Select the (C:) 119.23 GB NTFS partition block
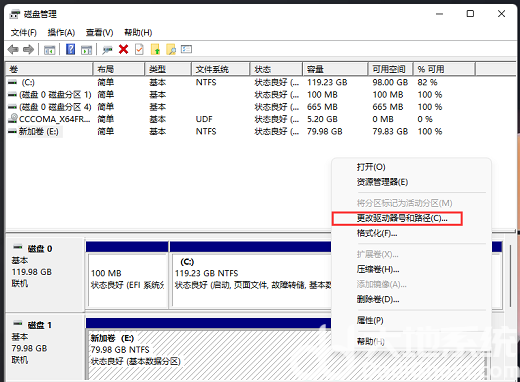520x382 pixels. (x=251, y=280)
